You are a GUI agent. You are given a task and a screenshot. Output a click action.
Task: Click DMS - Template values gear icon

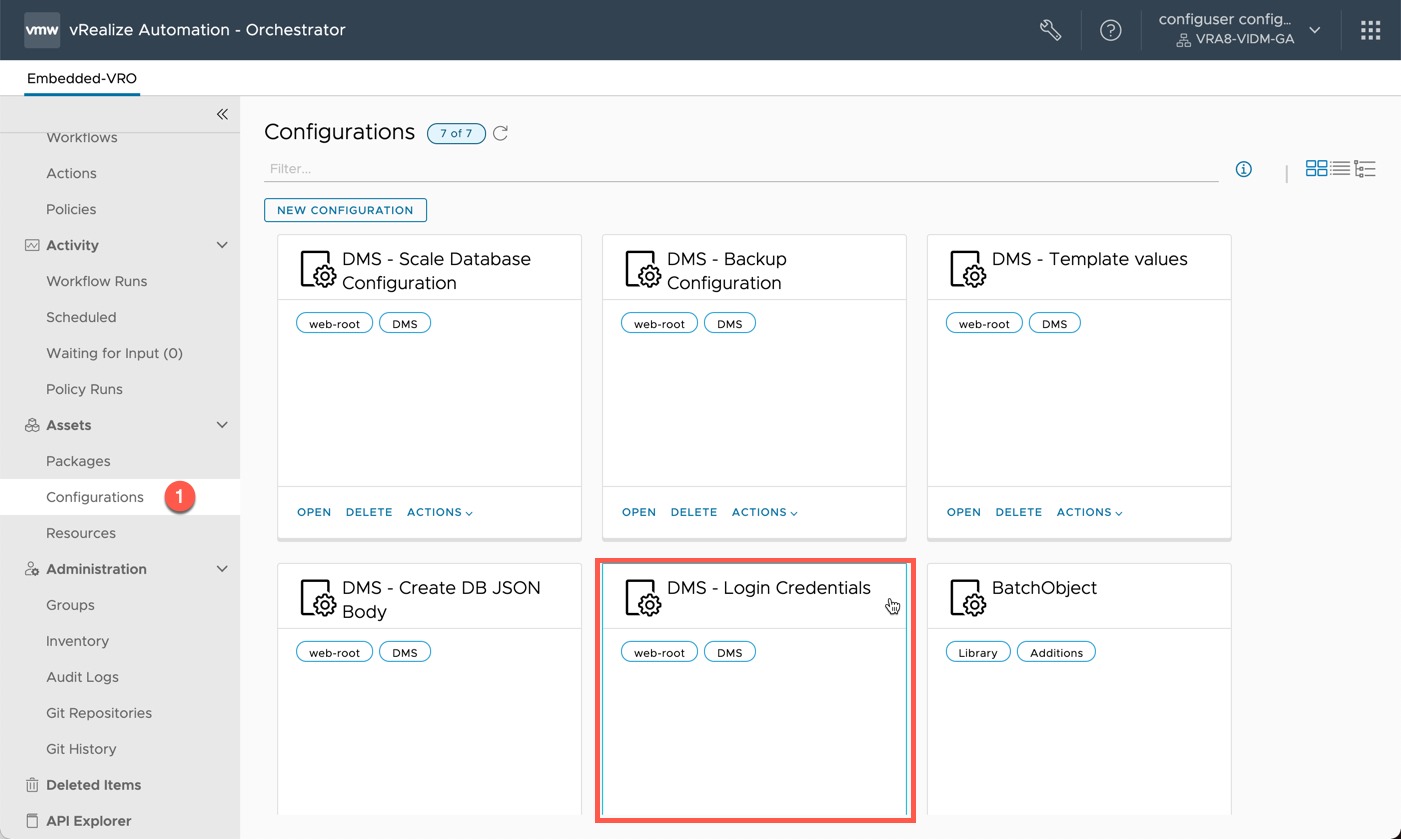[968, 269]
